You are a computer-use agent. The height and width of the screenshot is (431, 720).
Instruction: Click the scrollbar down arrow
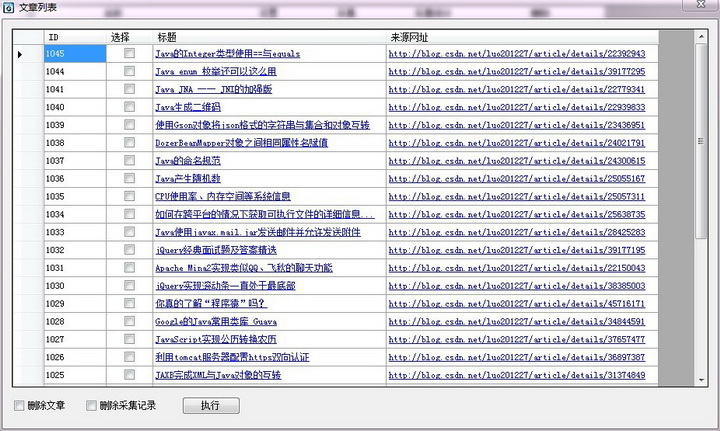coord(701,380)
